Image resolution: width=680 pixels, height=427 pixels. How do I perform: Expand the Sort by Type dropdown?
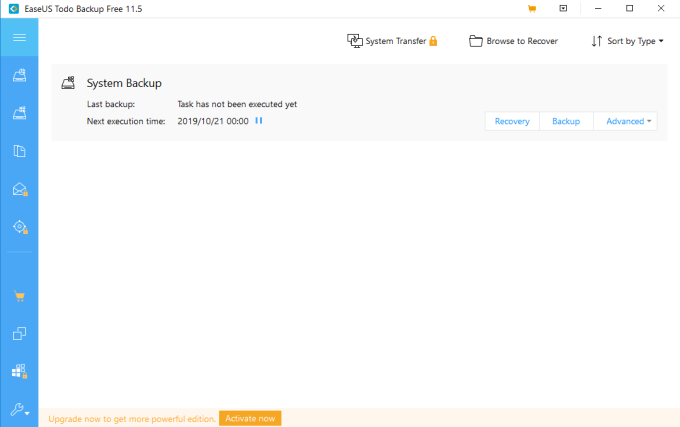[627, 41]
